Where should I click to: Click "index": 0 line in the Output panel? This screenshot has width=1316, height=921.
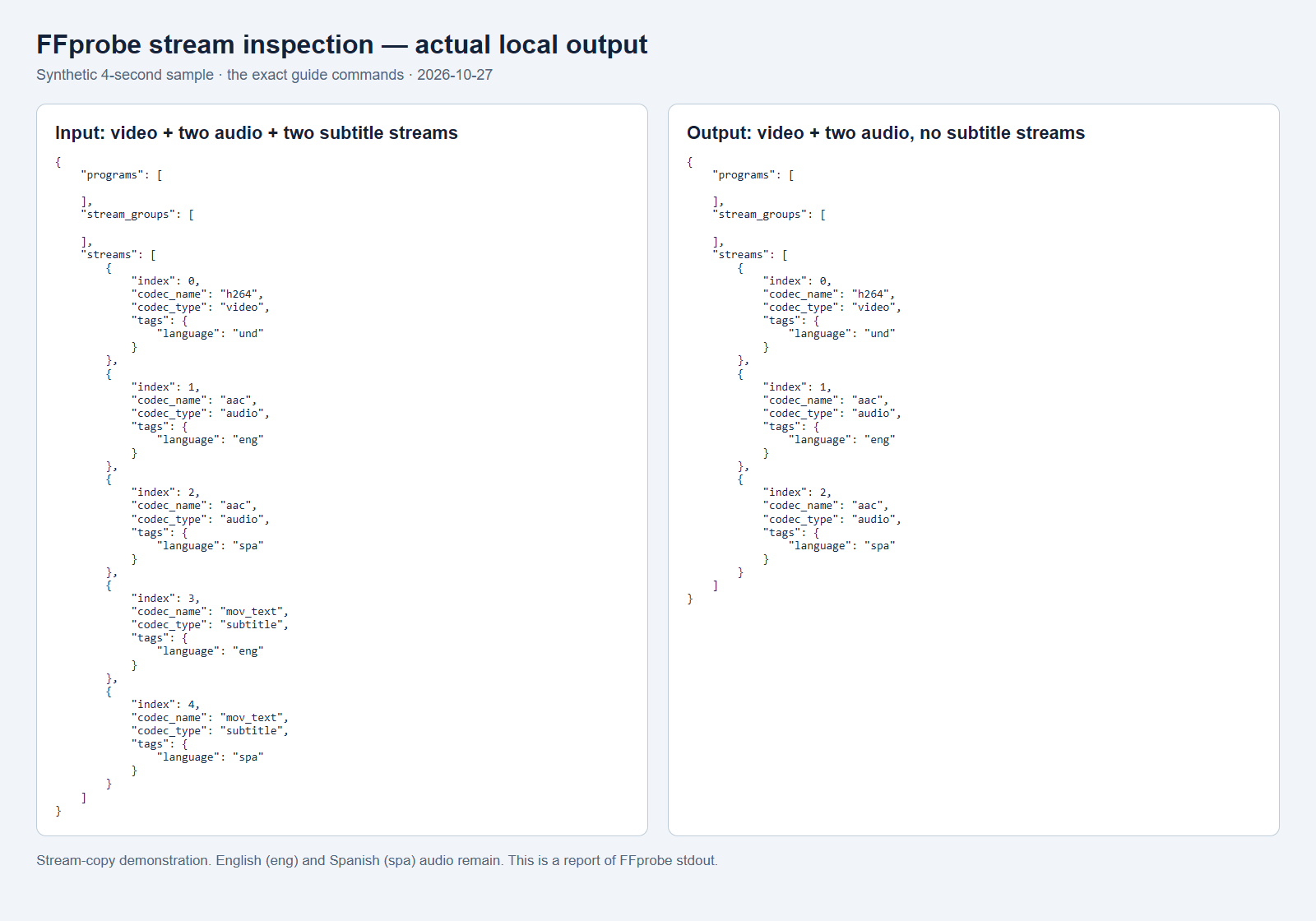[x=797, y=281]
